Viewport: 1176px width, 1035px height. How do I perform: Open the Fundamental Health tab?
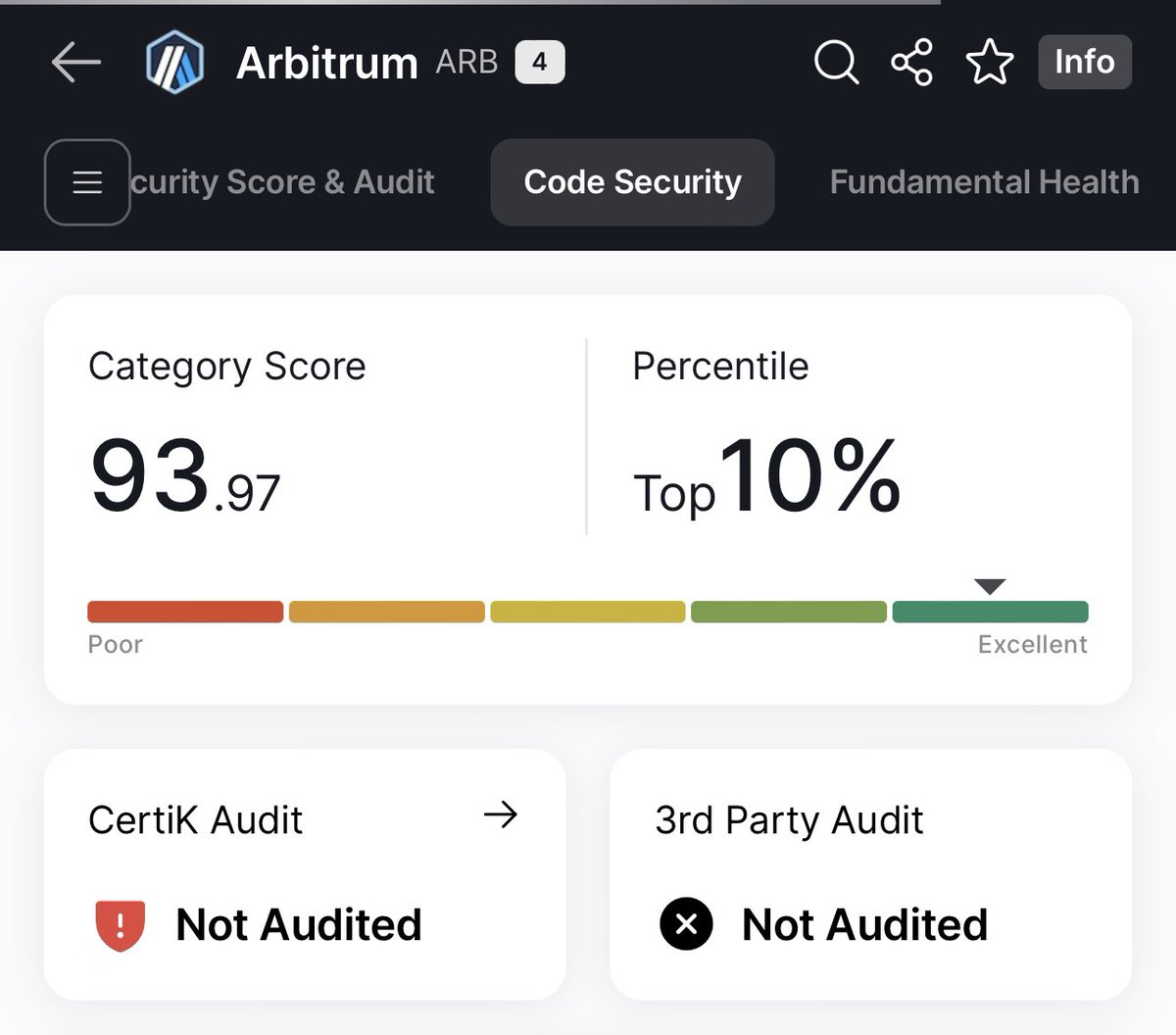tap(985, 182)
